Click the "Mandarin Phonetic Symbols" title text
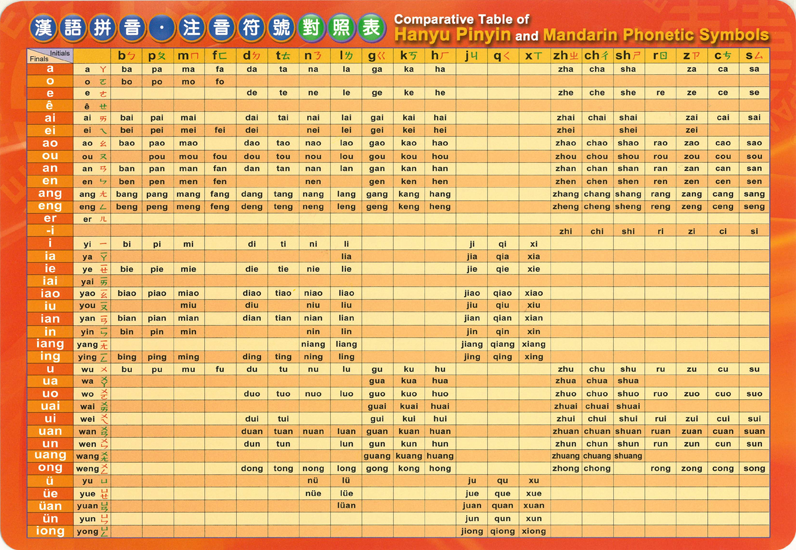The image size is (796, 550). (x=656, y=35)
